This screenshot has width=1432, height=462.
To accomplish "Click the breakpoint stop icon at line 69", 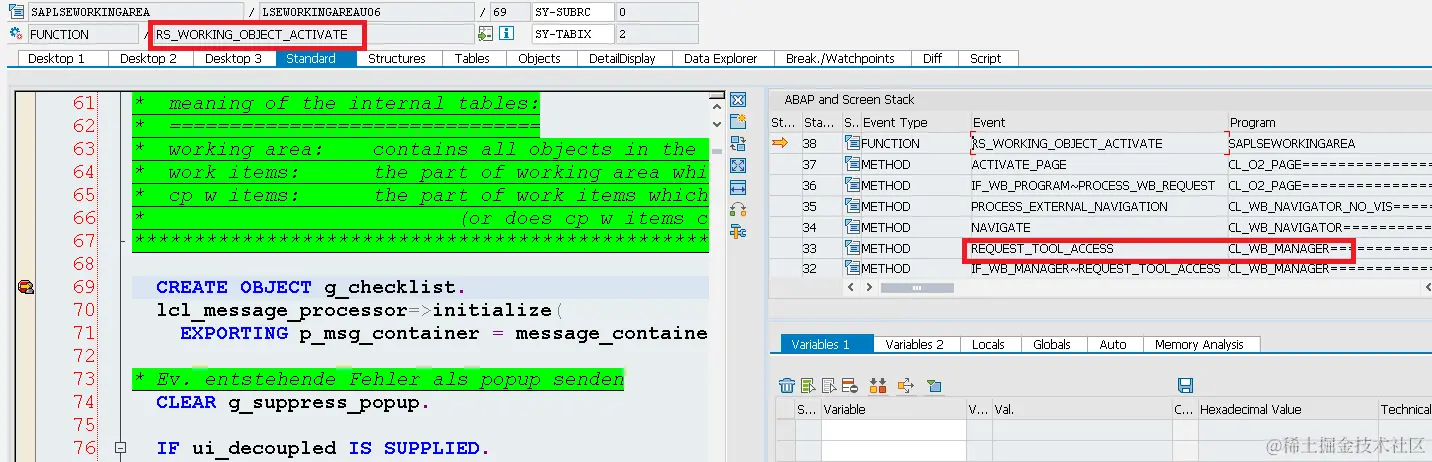I will 26,288.
